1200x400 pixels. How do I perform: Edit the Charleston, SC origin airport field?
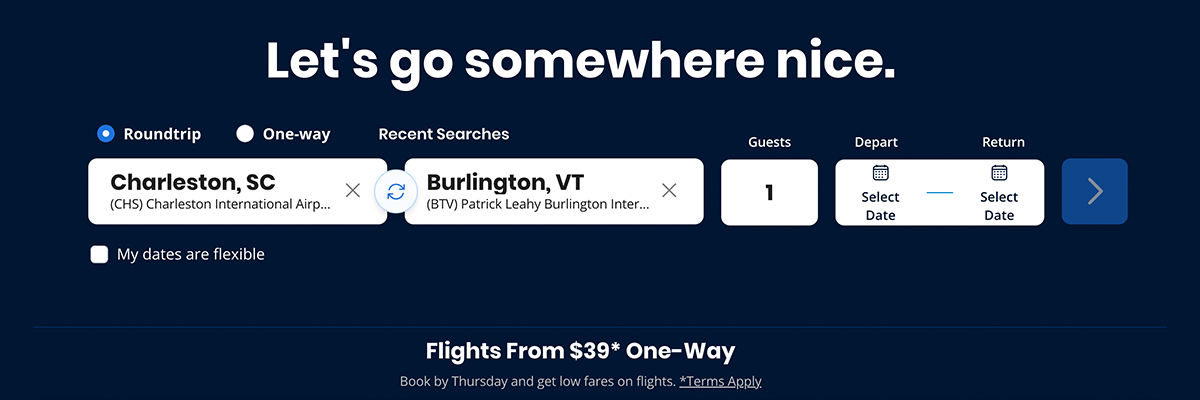[x=220, y=192]
